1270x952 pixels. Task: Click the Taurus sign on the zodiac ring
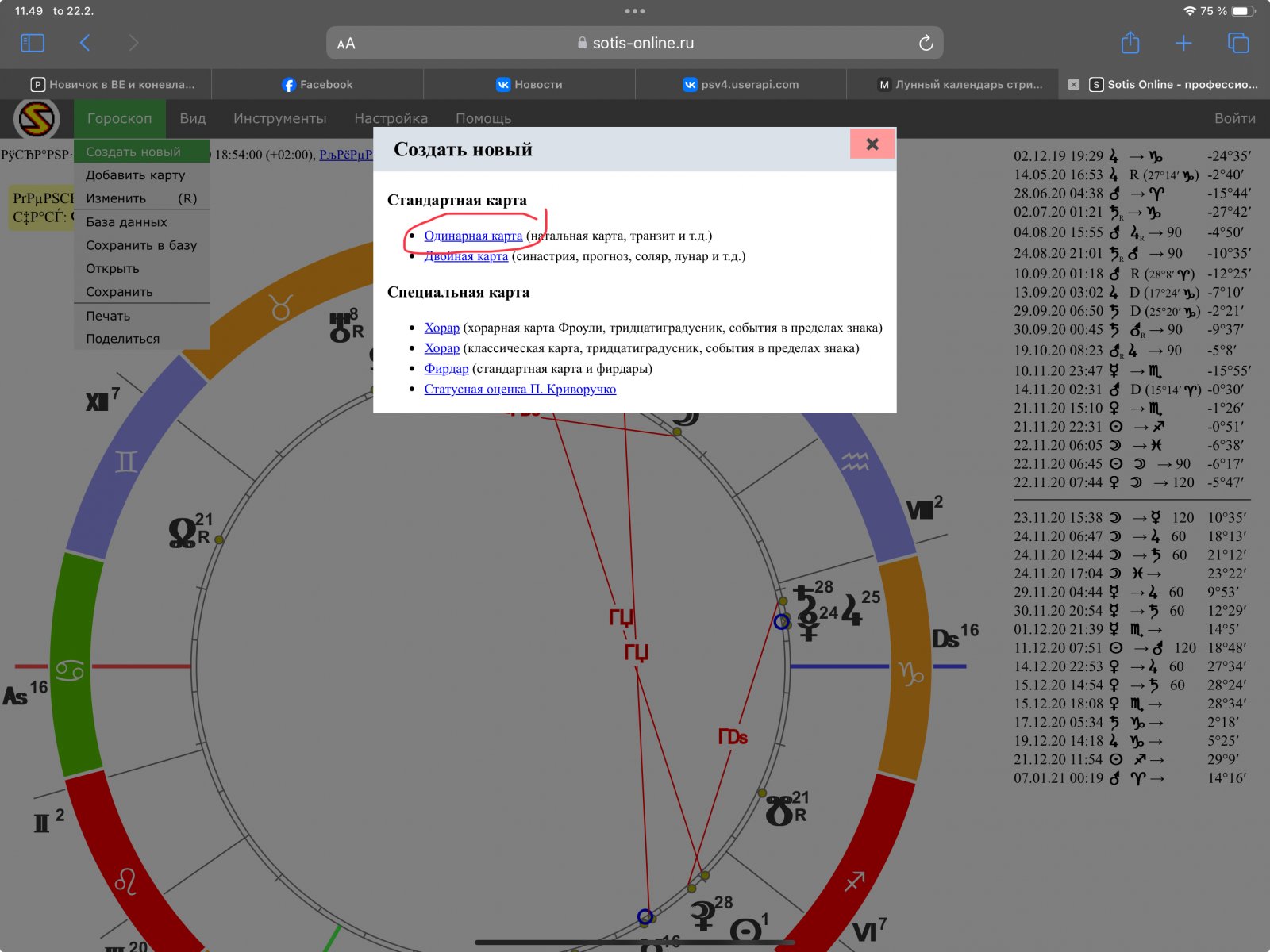(281, 307)
